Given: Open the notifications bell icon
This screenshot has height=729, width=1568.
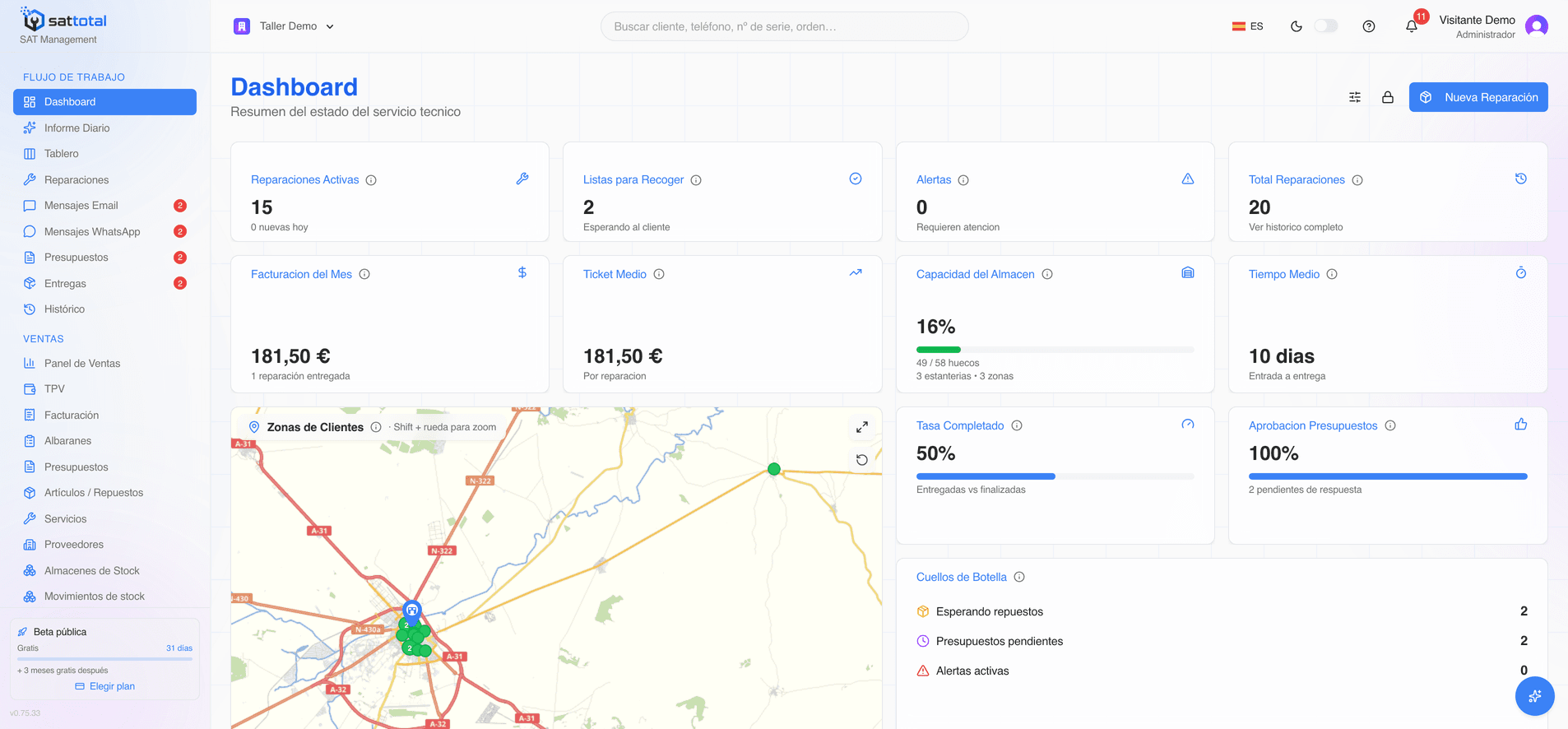Looking at the screenshot, I should [x=1412, y=26].
